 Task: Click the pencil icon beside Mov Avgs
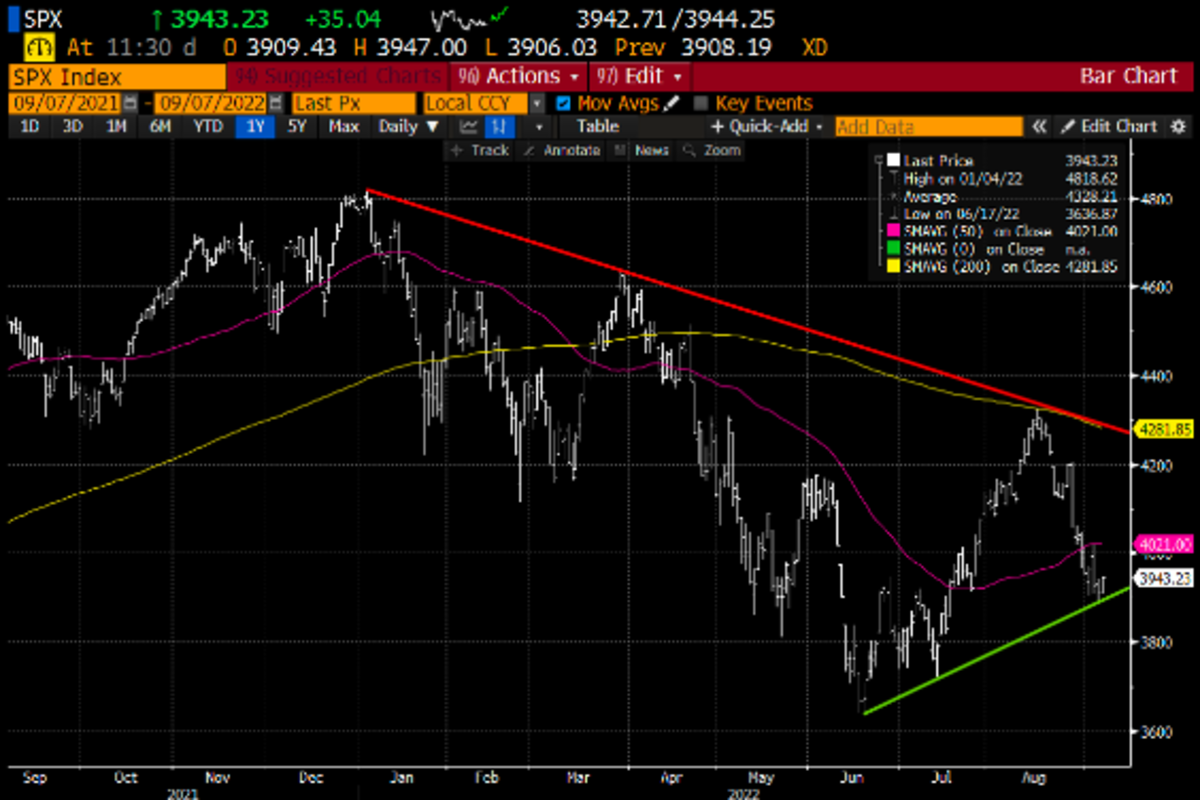pos(672,103)
